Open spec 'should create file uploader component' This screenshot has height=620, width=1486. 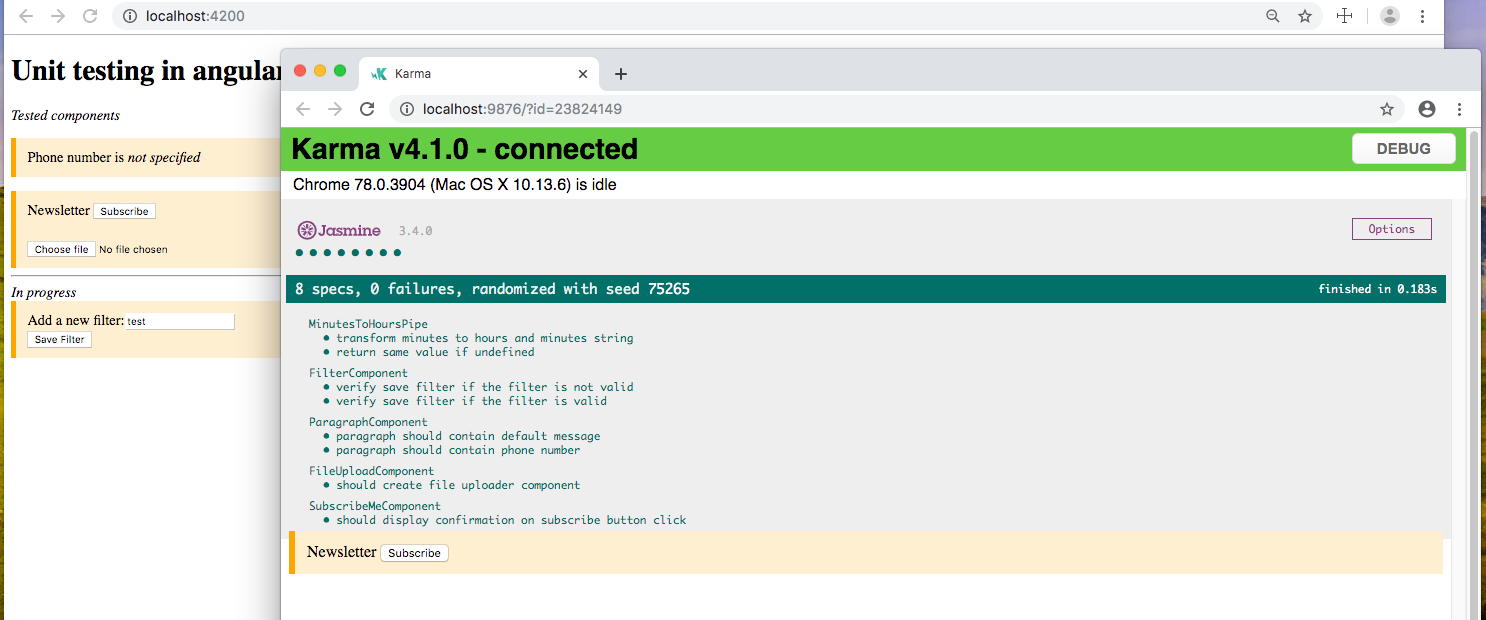point(458,485)
